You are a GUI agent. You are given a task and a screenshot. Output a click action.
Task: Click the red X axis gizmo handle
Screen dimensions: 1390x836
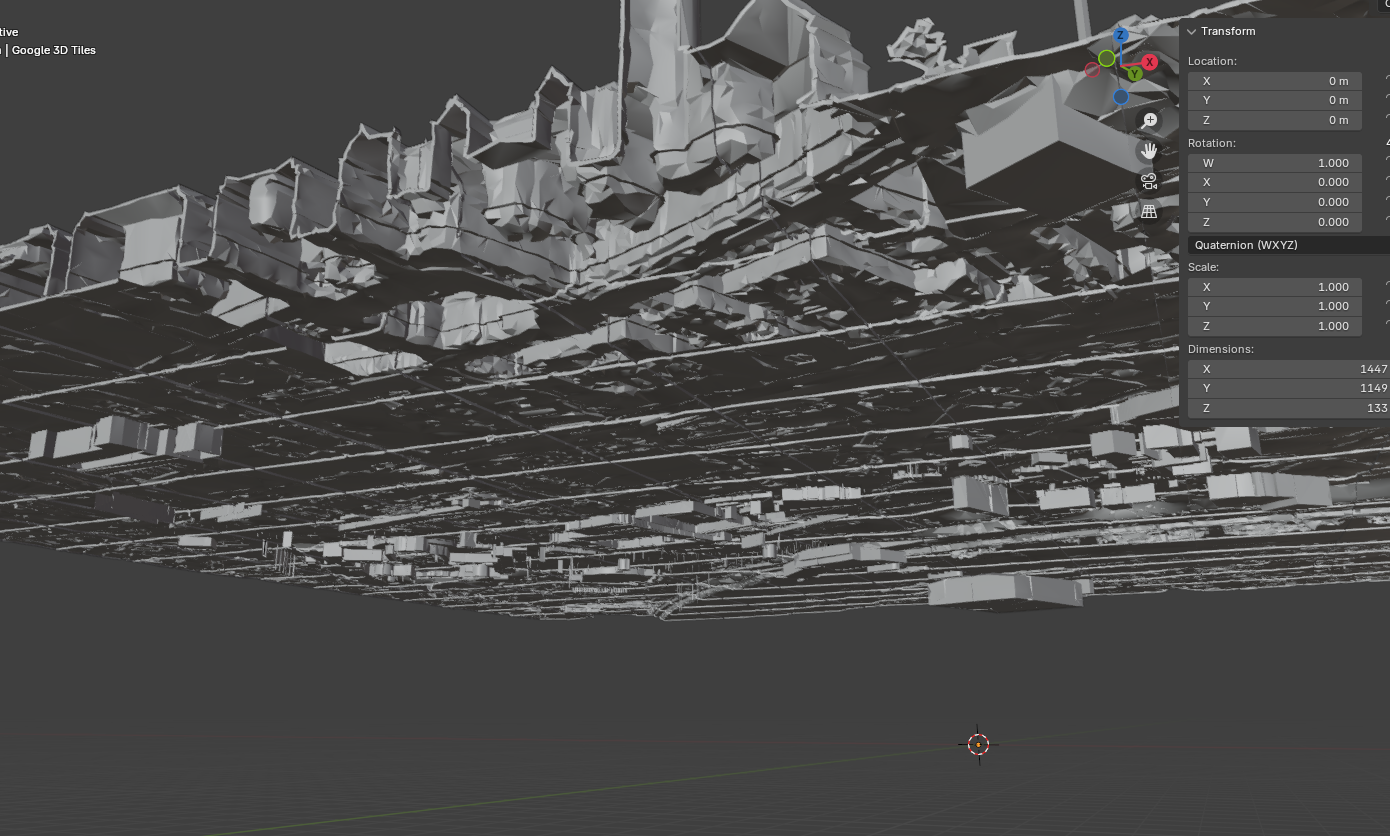(1150, 62)
